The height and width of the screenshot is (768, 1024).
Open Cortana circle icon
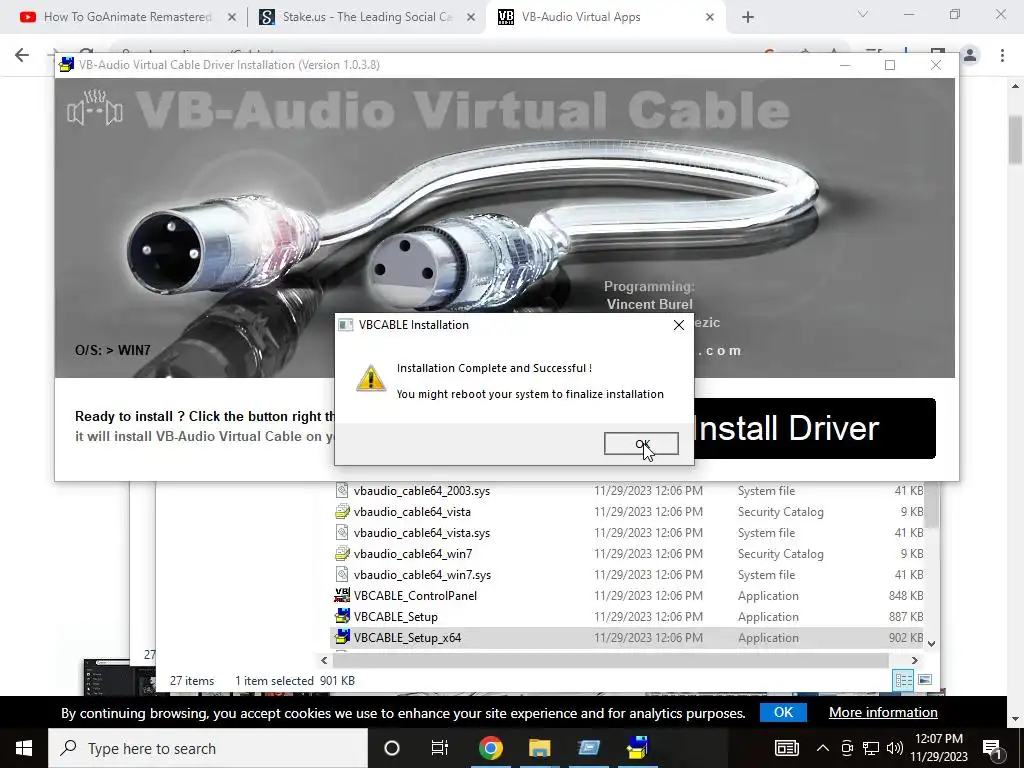392,748
